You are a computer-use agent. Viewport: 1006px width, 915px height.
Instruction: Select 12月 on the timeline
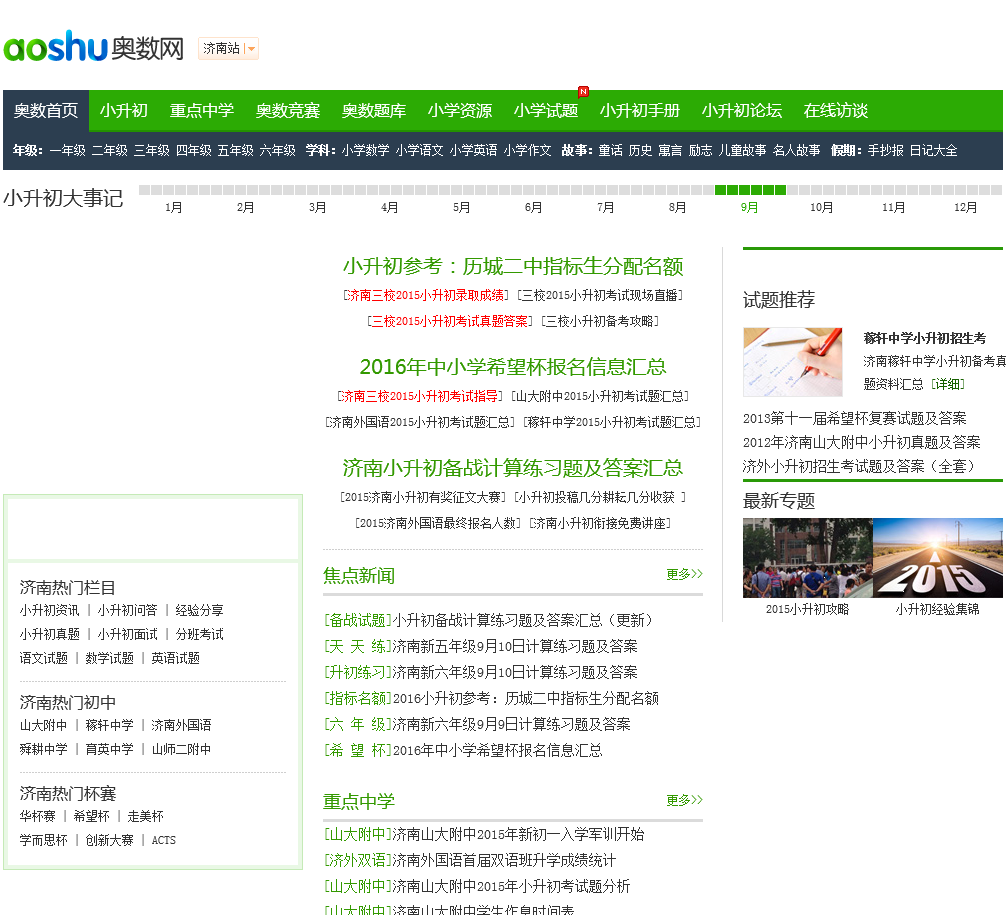coord(965,207)
